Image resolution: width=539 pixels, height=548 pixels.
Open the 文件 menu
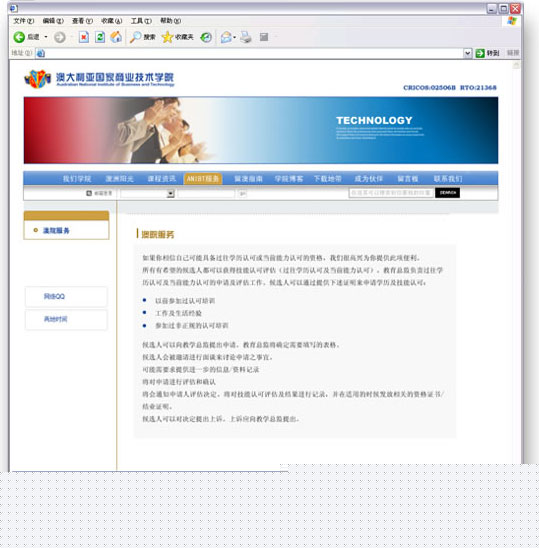[x=23, y=21]
